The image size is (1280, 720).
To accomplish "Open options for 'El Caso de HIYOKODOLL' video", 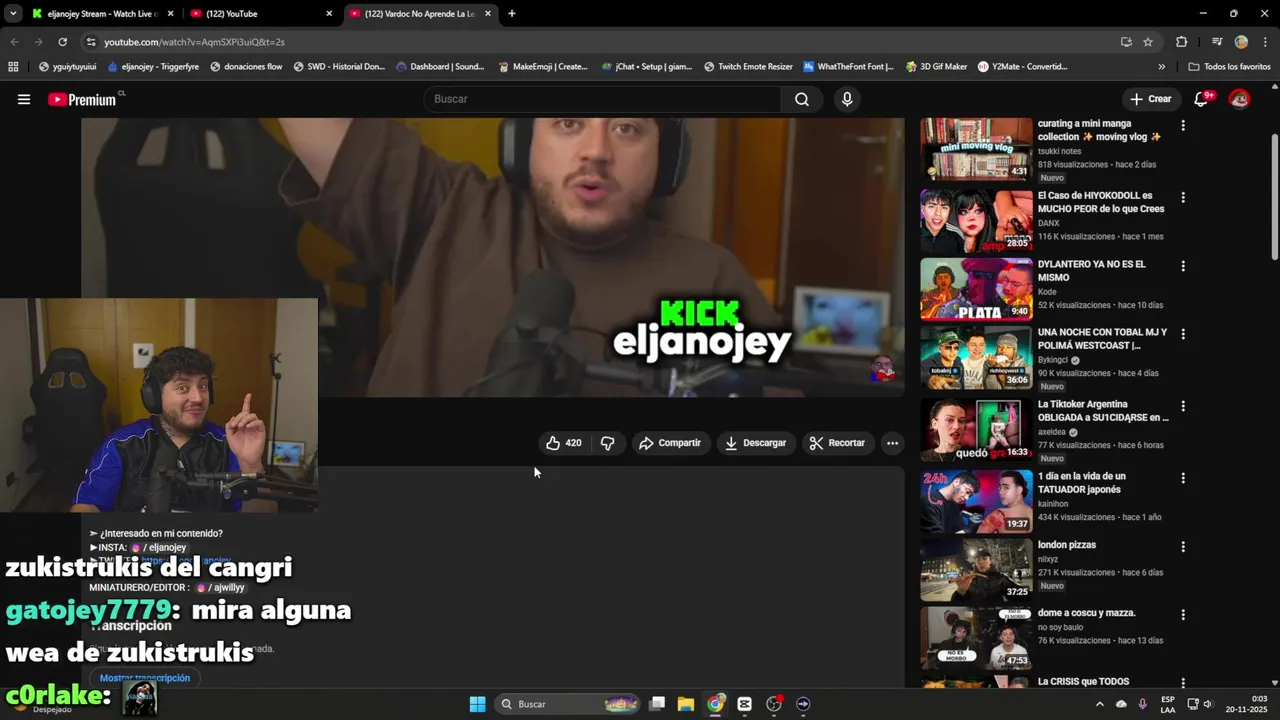I will [1183, 198].
